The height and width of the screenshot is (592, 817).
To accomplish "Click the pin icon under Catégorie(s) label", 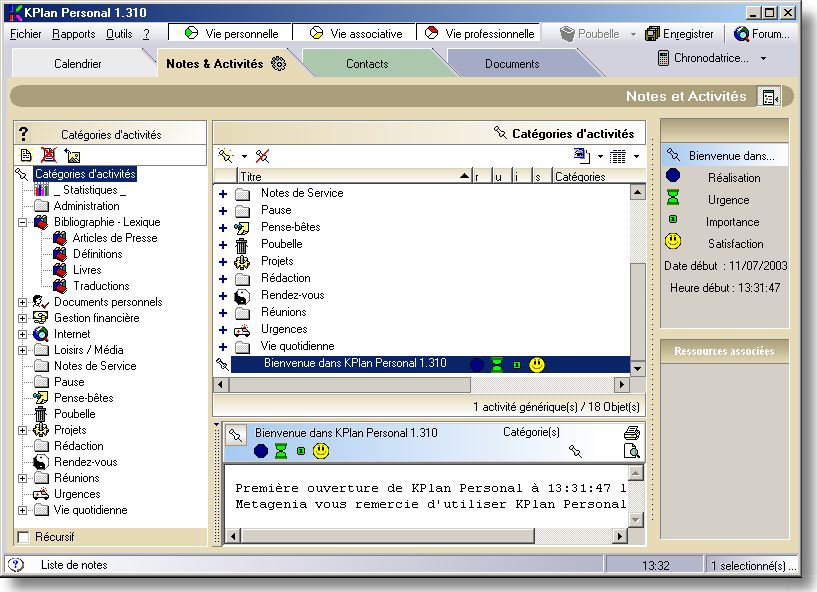I will (575, 451).
